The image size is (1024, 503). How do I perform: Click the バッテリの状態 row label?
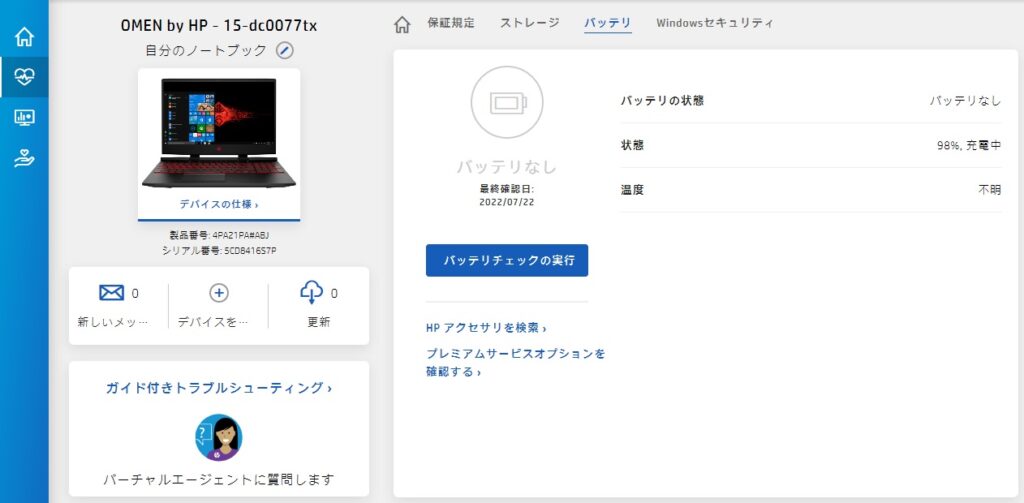[x=662, y=101]
